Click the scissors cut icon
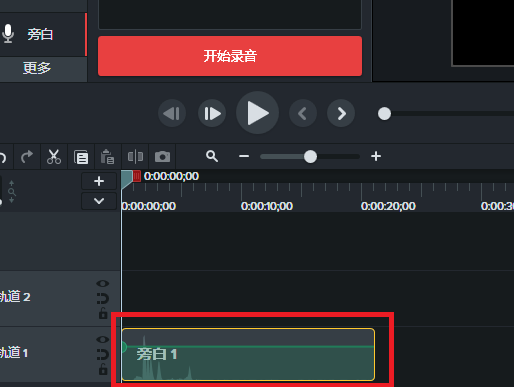Screen dimensions: 514x387 click(x=54, y=157)
